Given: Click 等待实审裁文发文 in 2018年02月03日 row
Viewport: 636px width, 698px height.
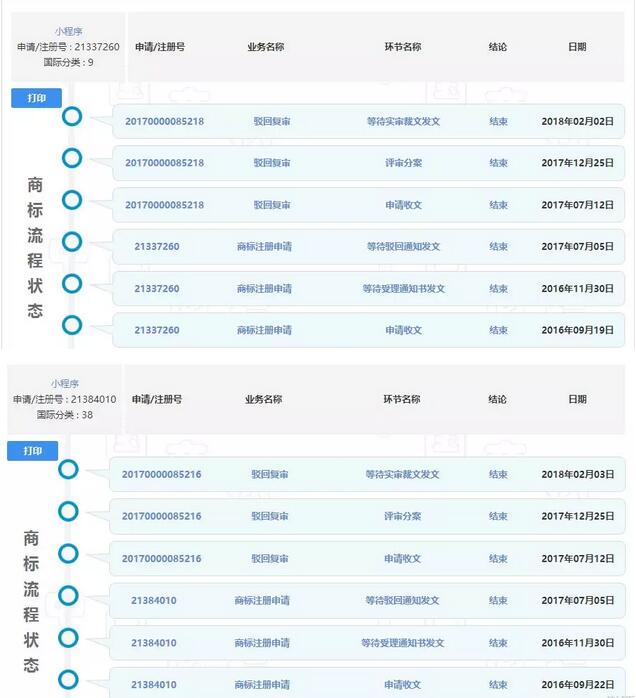Looking at the screenshot, I should click(x=402, y=475).
